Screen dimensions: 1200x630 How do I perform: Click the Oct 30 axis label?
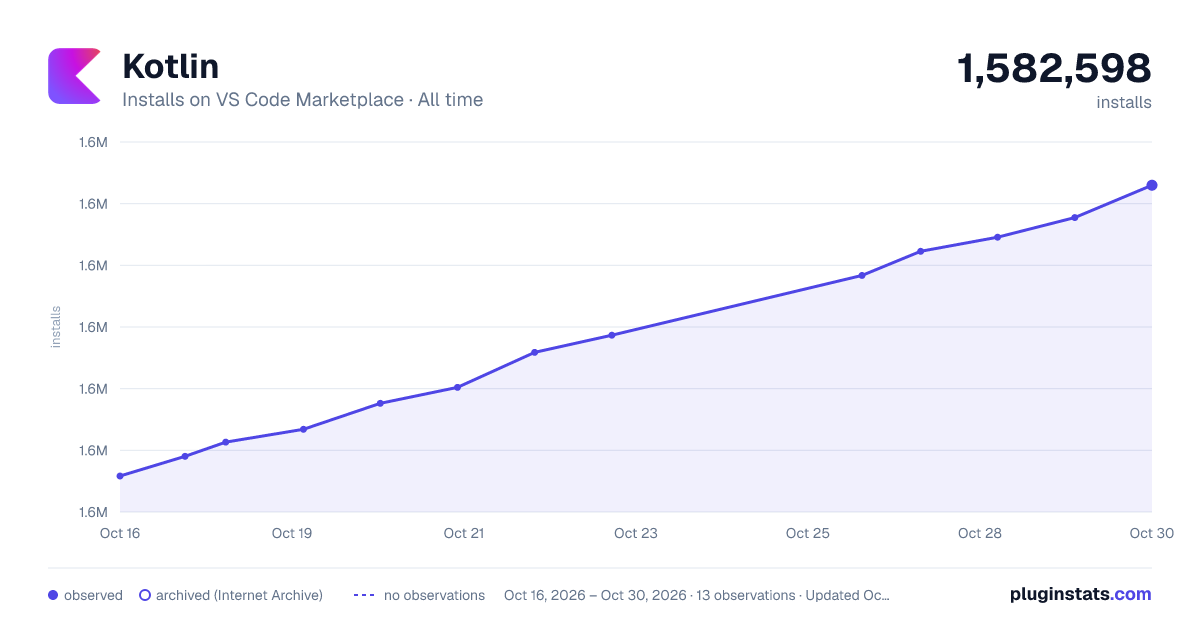pos(1151,533)
